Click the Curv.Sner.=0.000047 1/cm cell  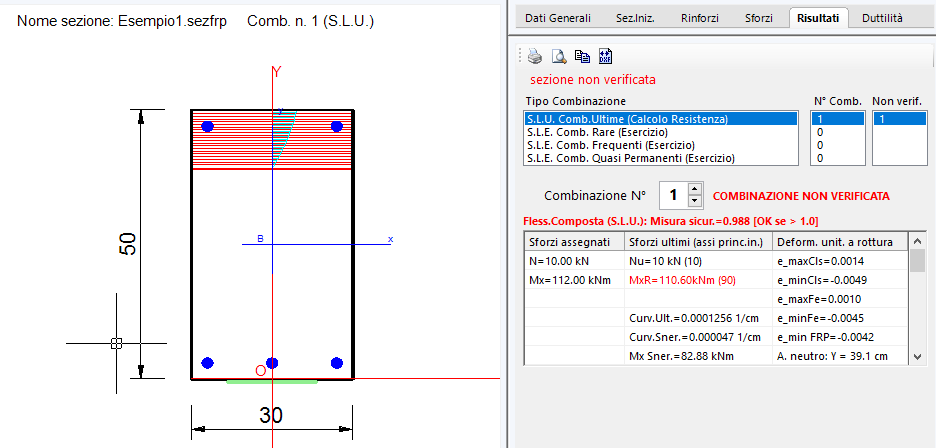click(x=698, y=337)
